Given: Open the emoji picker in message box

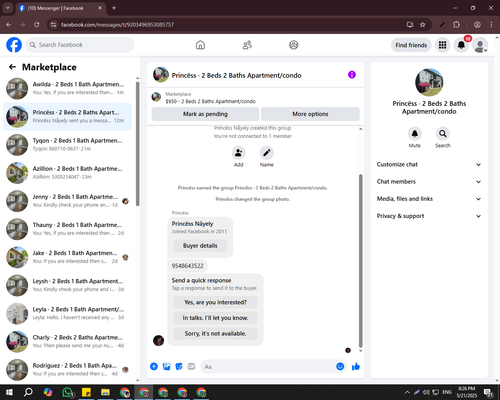Looking at the screenshot, I should (x=340, y=367).
